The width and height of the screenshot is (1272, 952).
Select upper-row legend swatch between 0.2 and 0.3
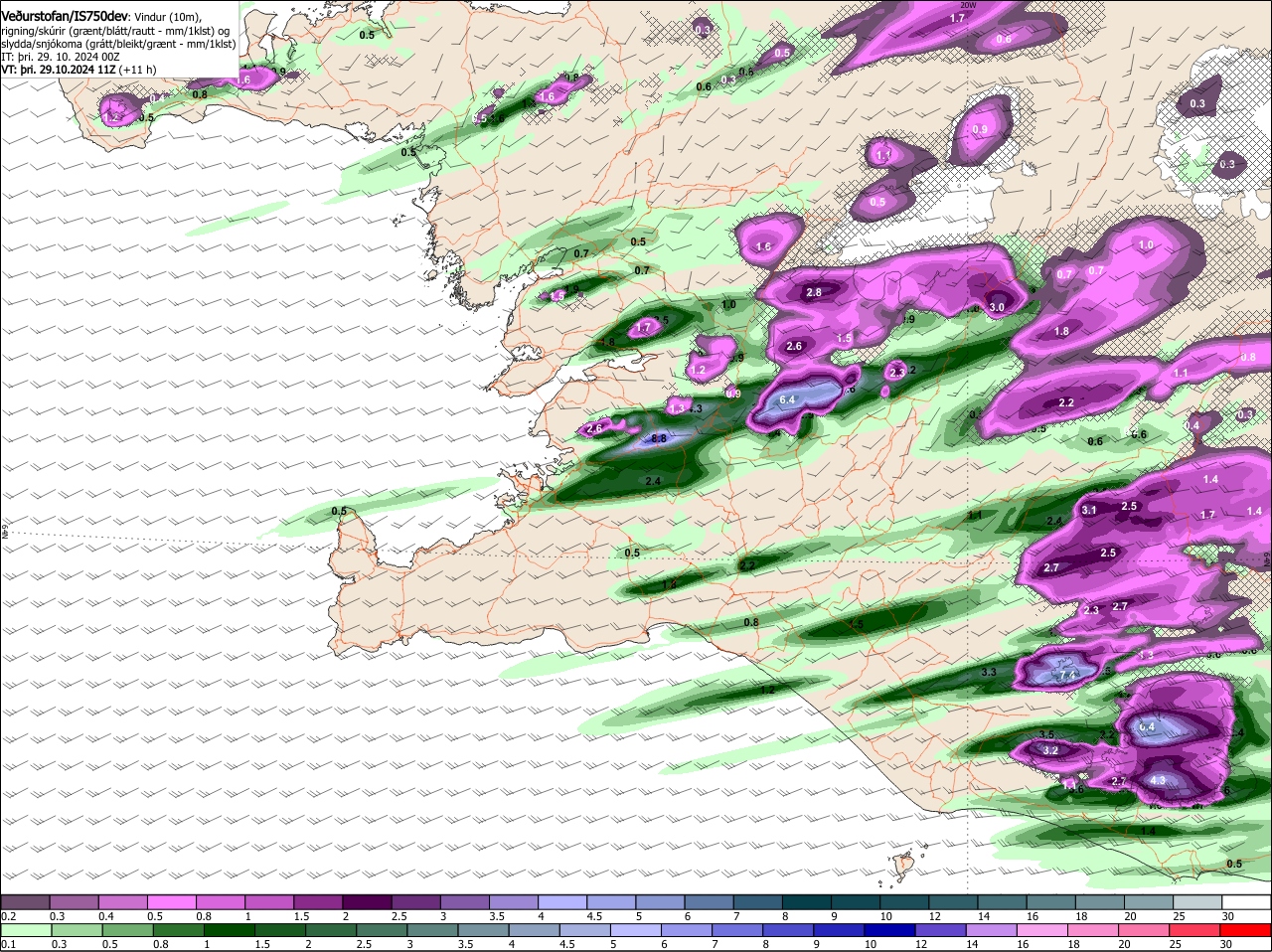click(x=26, y=901)
